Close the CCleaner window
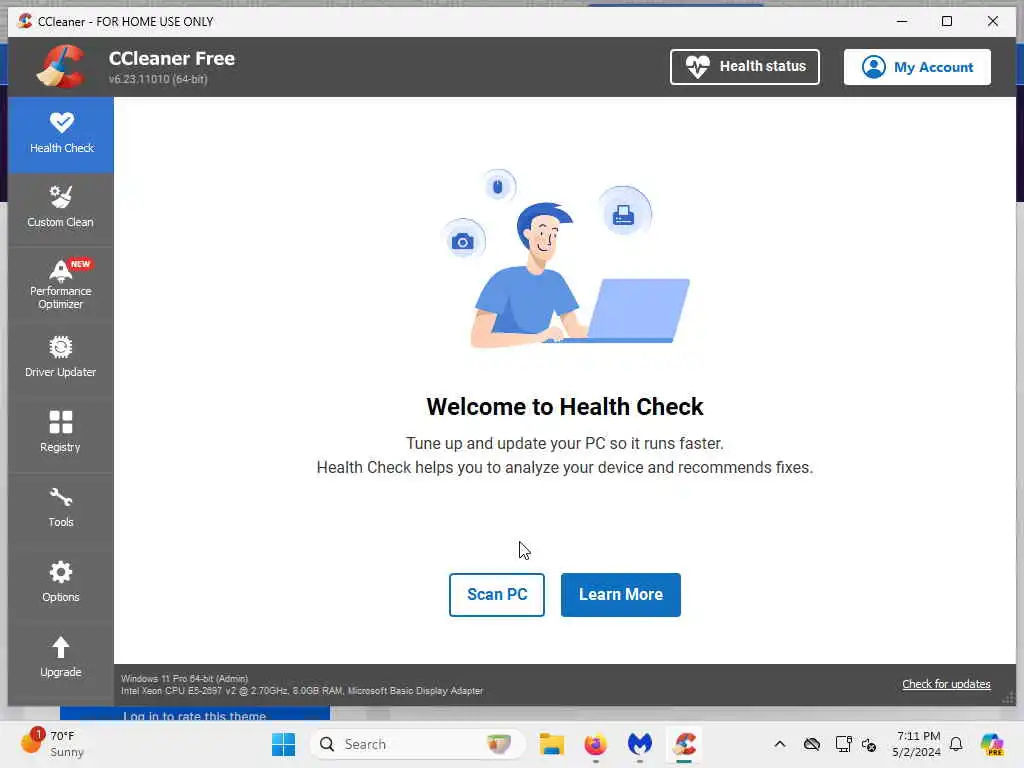 [x=993, y=21]
